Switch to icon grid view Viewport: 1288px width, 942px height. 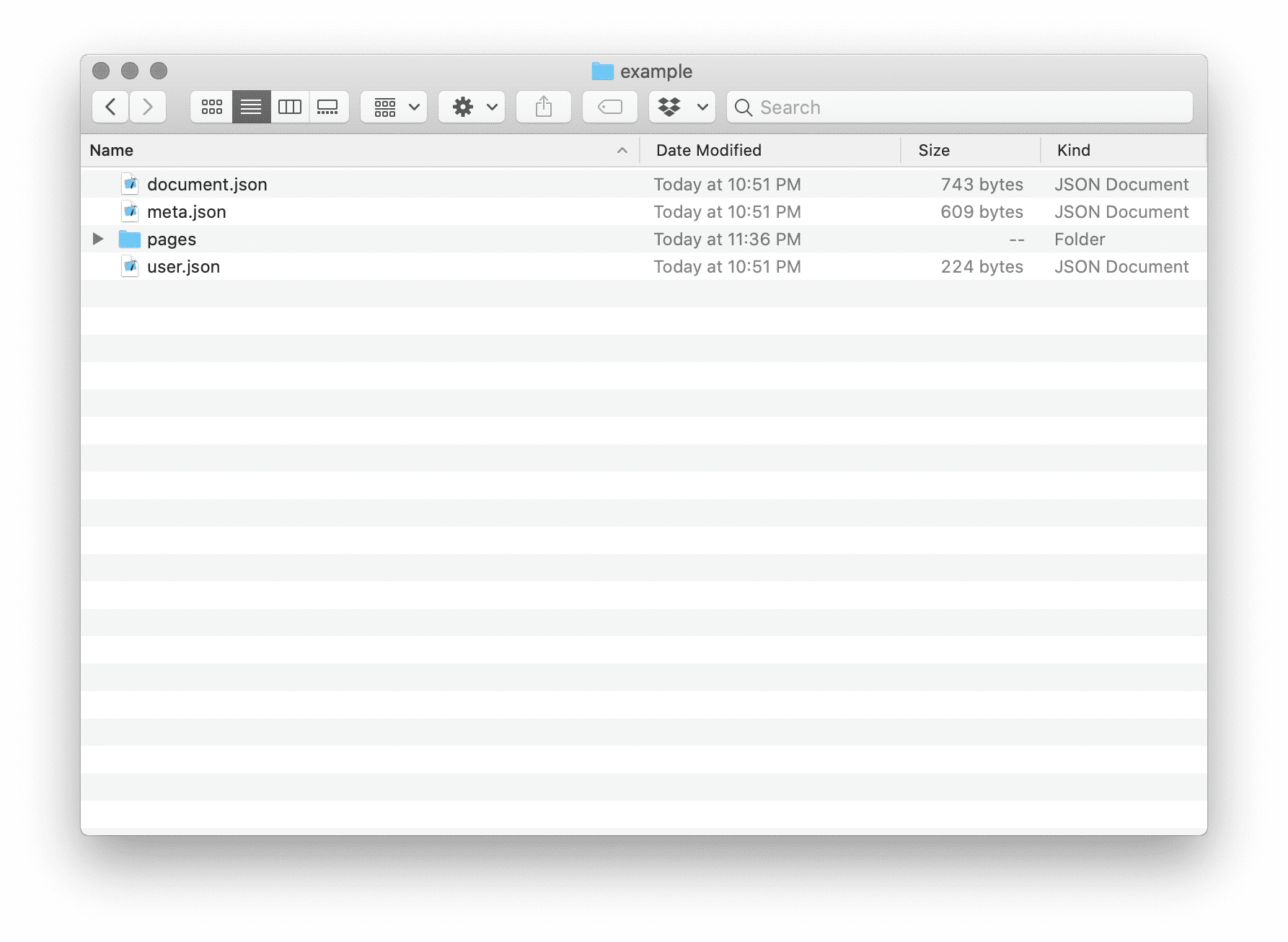[x=211, y=107]
